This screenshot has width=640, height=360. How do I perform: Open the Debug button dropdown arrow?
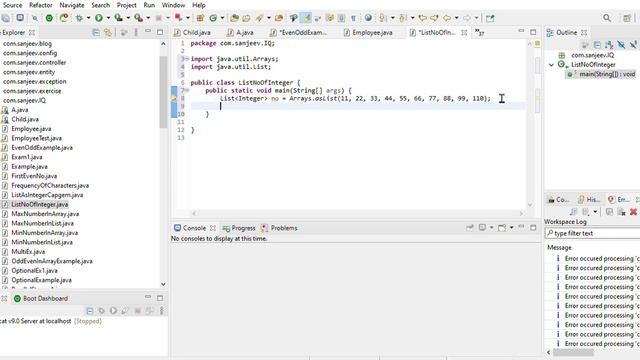[x=88, y=18]
